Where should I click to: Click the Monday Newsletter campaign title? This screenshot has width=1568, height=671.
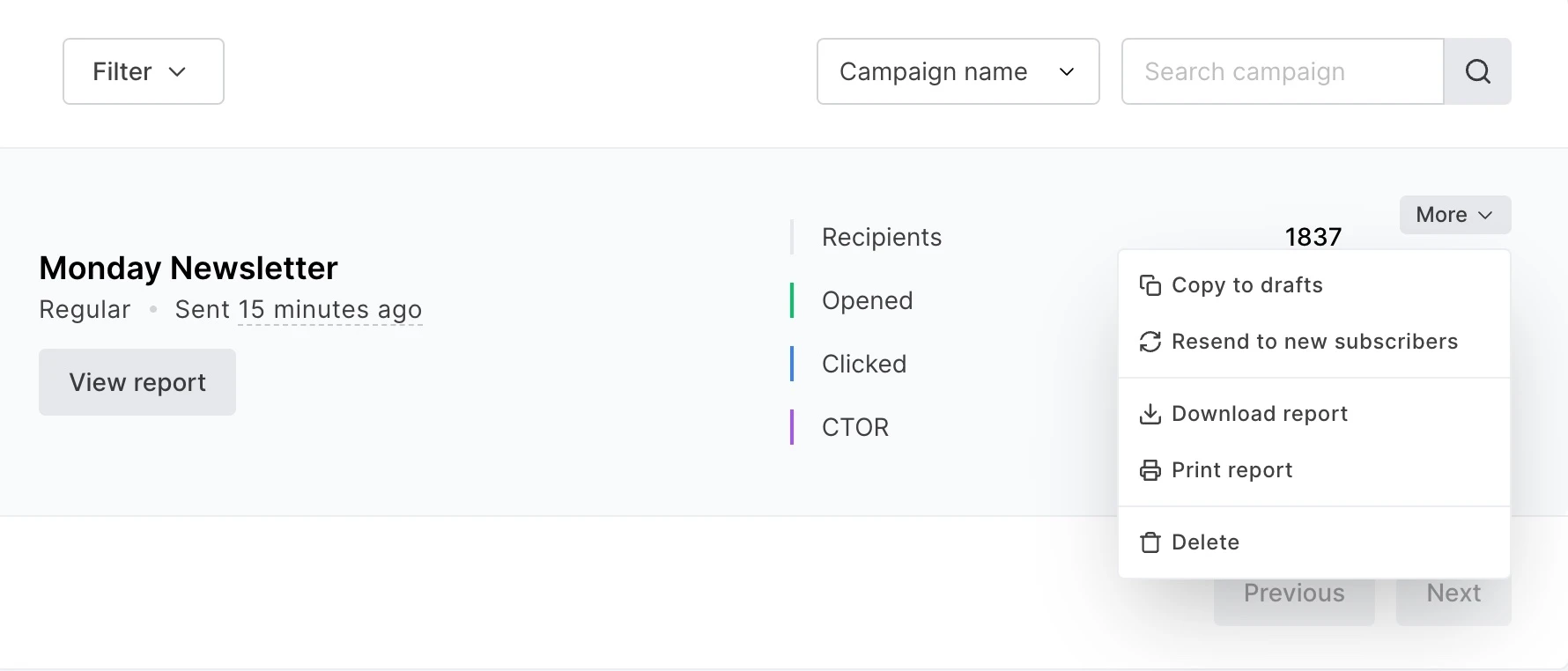(189, 268)
